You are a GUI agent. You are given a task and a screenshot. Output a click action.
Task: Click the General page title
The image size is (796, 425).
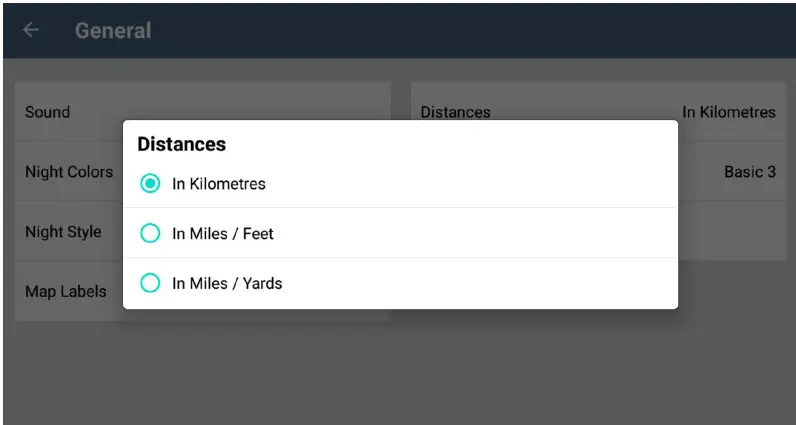[x=113, y=30]
